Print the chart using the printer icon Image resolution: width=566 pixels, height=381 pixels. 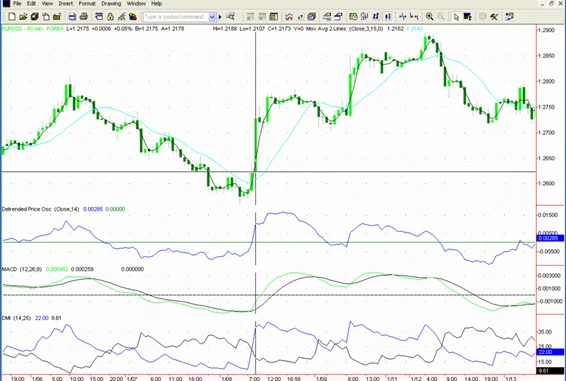(x=84, y=17)
